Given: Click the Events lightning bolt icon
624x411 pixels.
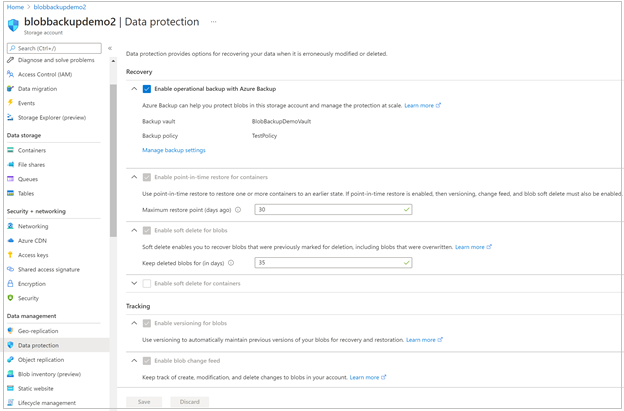Looking at the screenshot, I should point(10,103).
